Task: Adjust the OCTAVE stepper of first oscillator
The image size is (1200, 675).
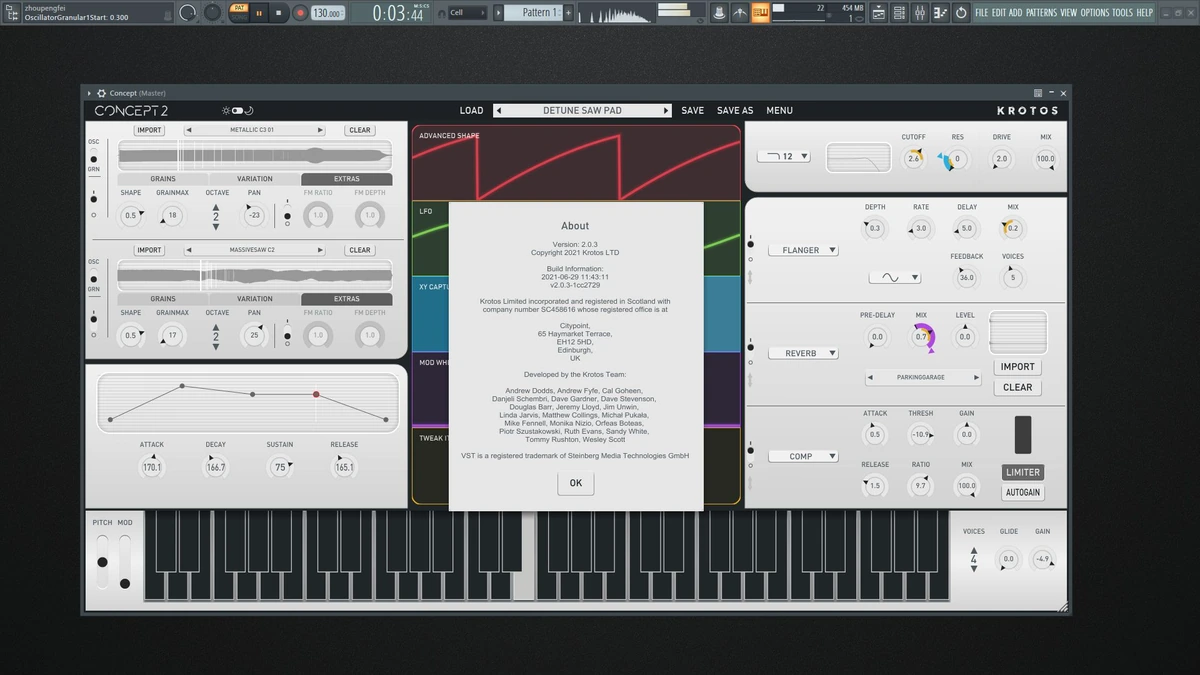Action: coord(216,215)
